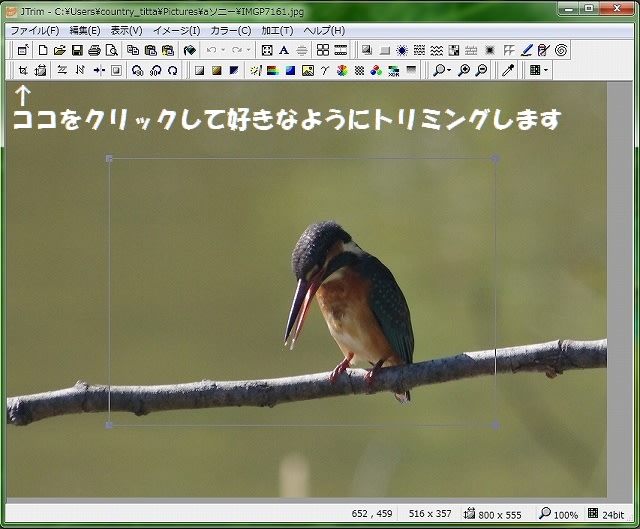Viewport: 640px width, 529px height.
Task: Open the arbitrary angle rotate tool
Action: [x=173, y=71]
